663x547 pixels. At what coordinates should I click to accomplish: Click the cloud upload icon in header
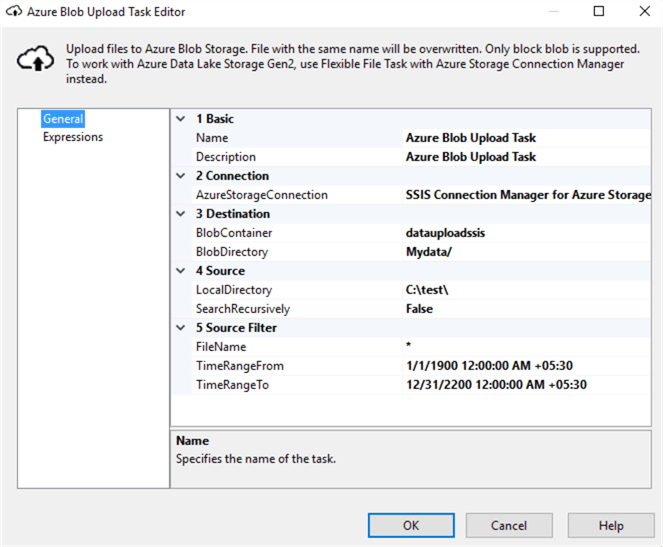point(35,61)
